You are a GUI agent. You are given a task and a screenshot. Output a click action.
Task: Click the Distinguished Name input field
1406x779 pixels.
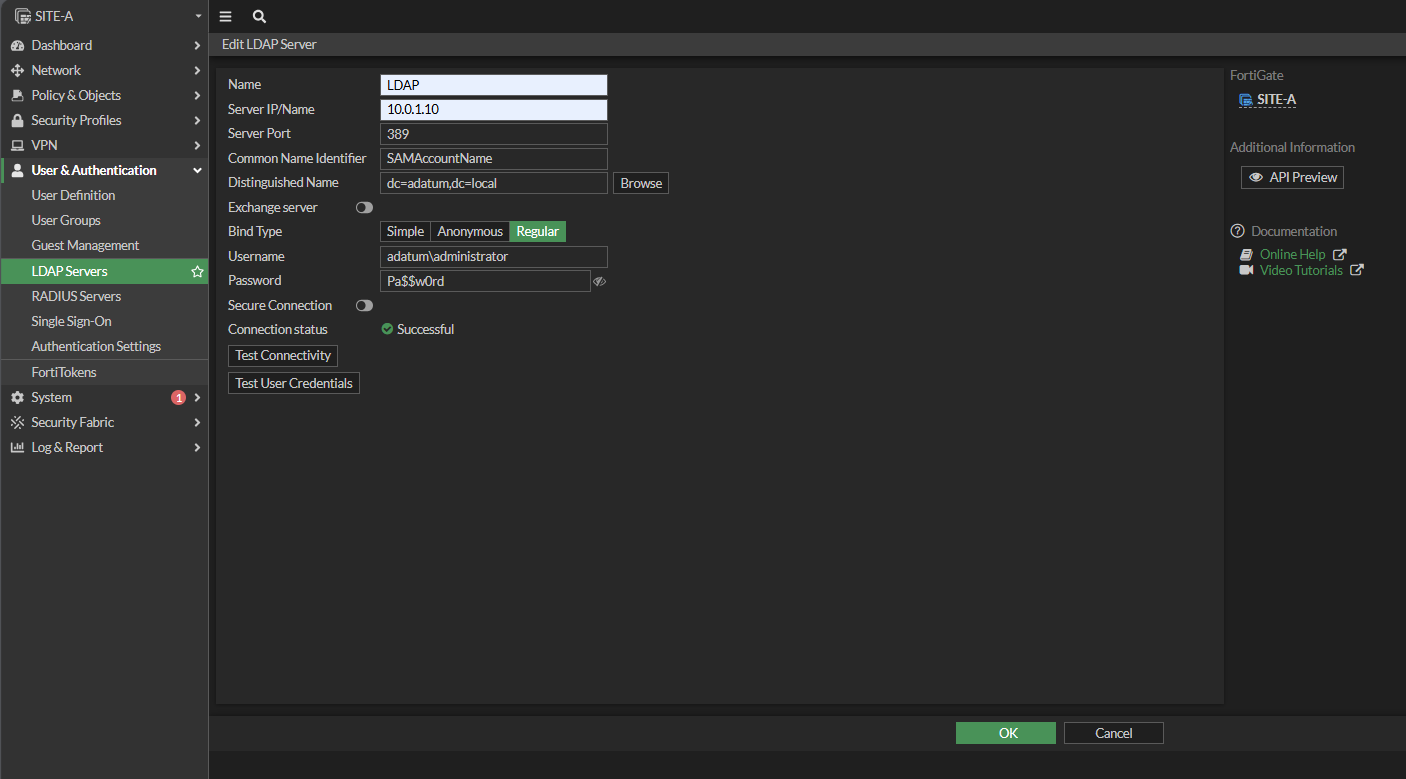click(494, 184)
